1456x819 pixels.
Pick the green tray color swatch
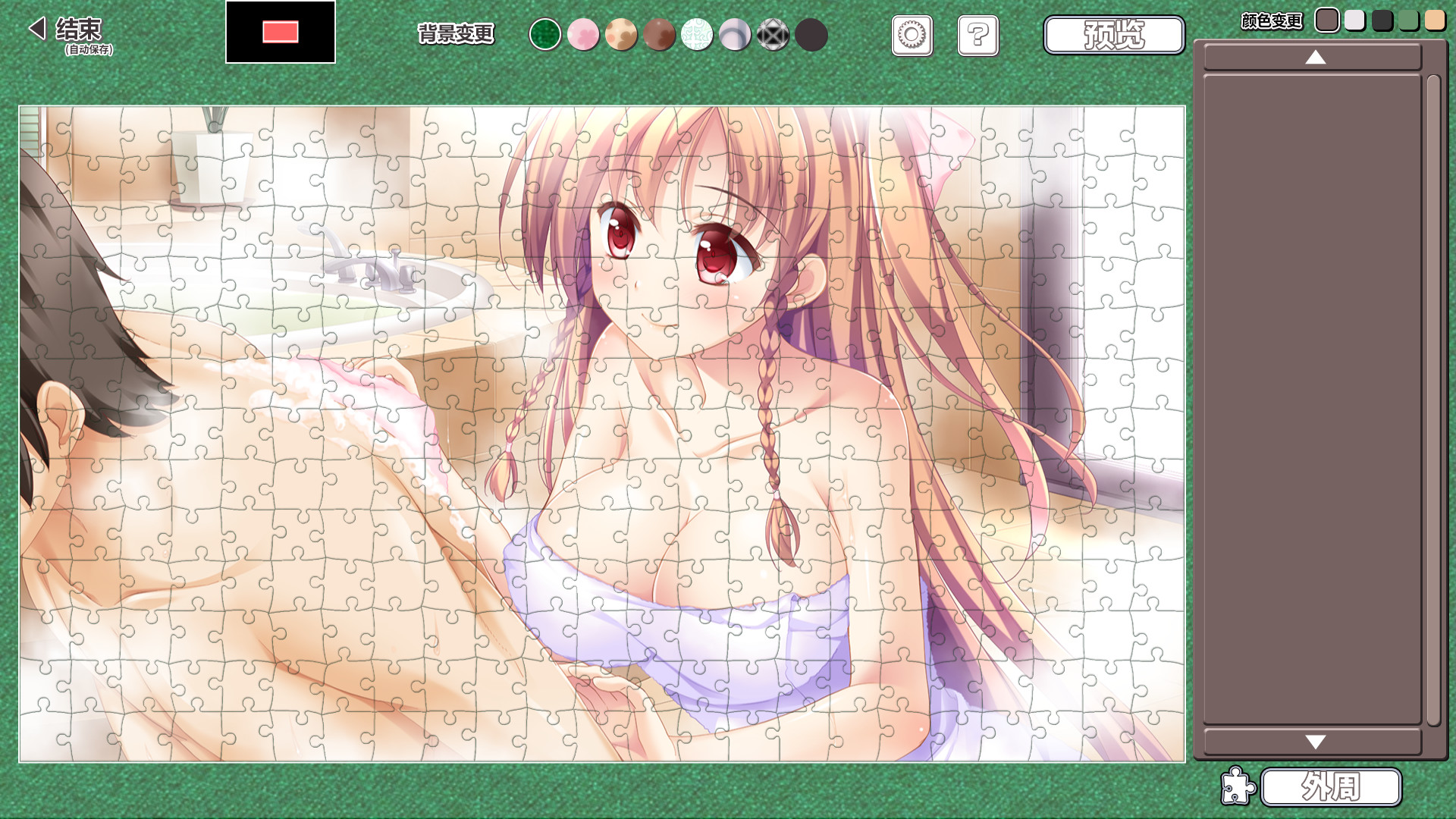tap(1408, 20)
